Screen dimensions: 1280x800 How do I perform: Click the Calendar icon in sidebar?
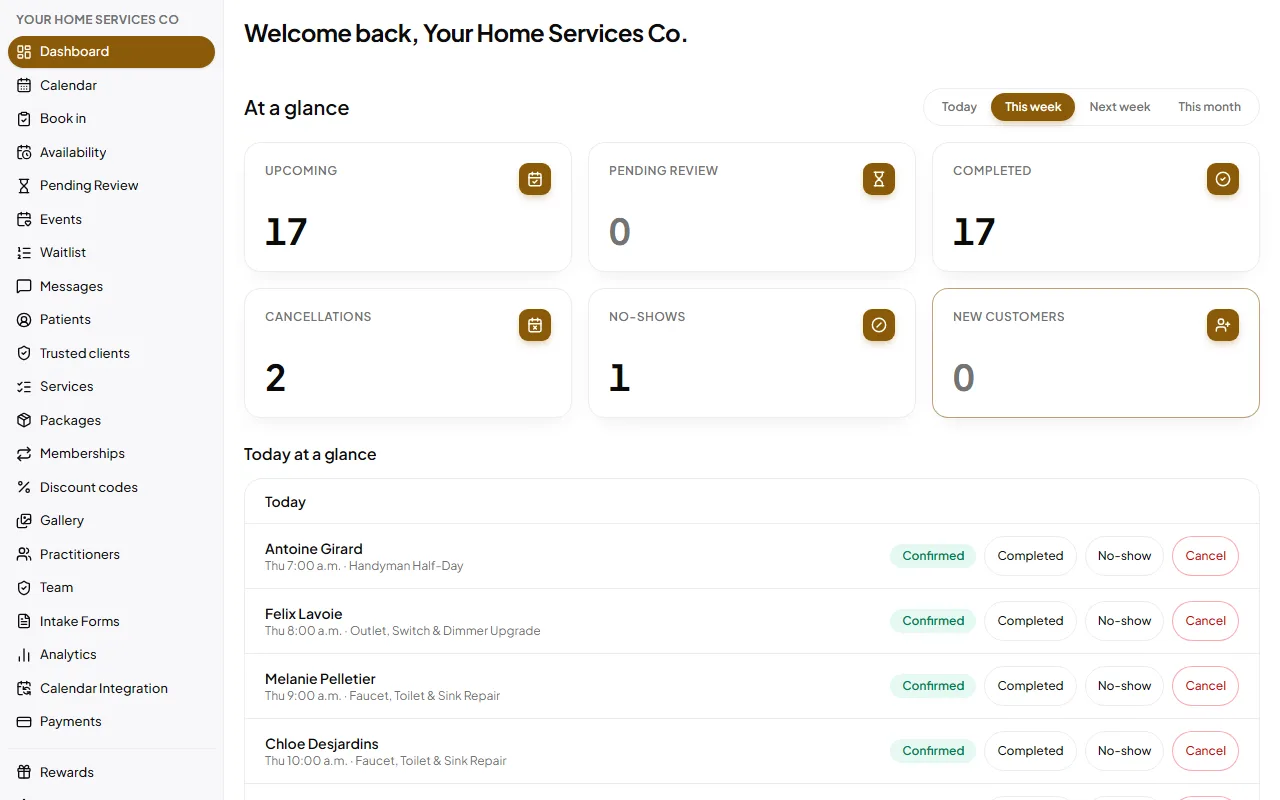pos(24,85)
